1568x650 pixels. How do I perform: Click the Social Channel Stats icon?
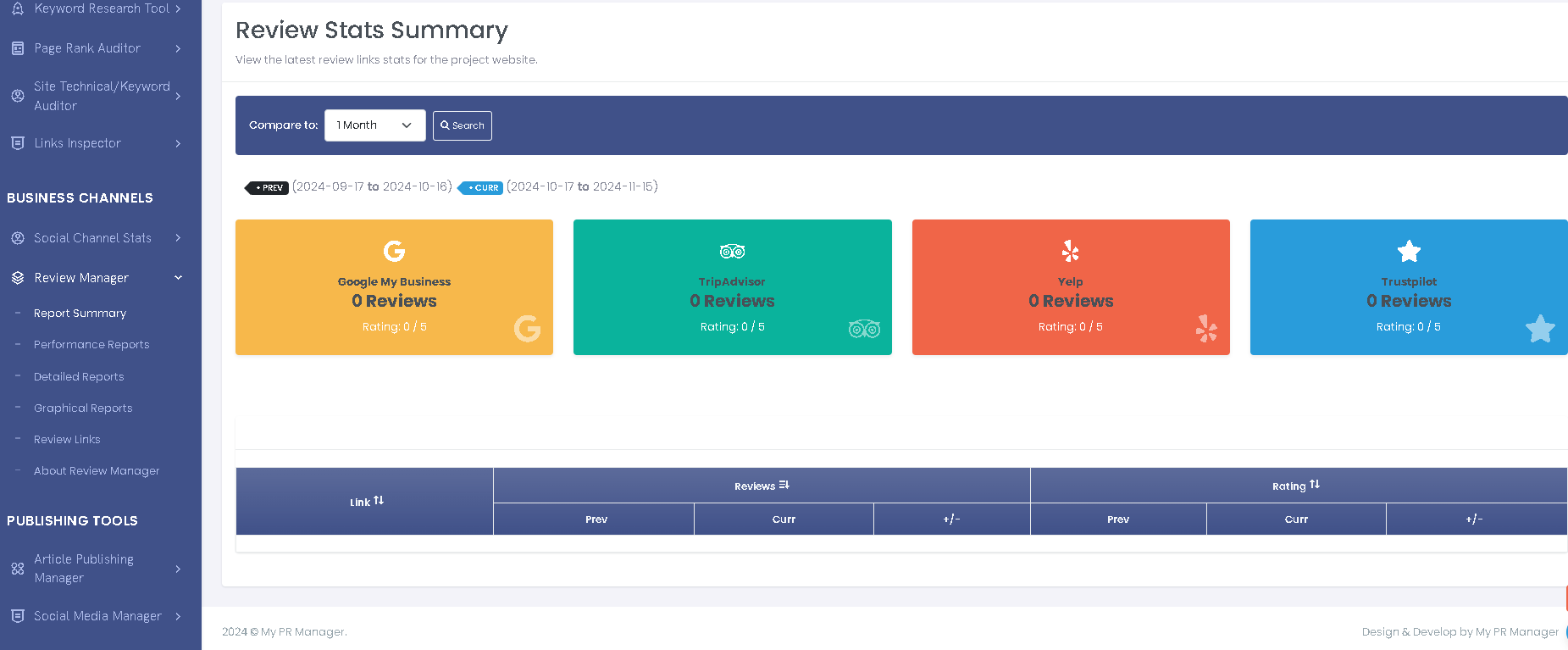[x=18, y=238]
